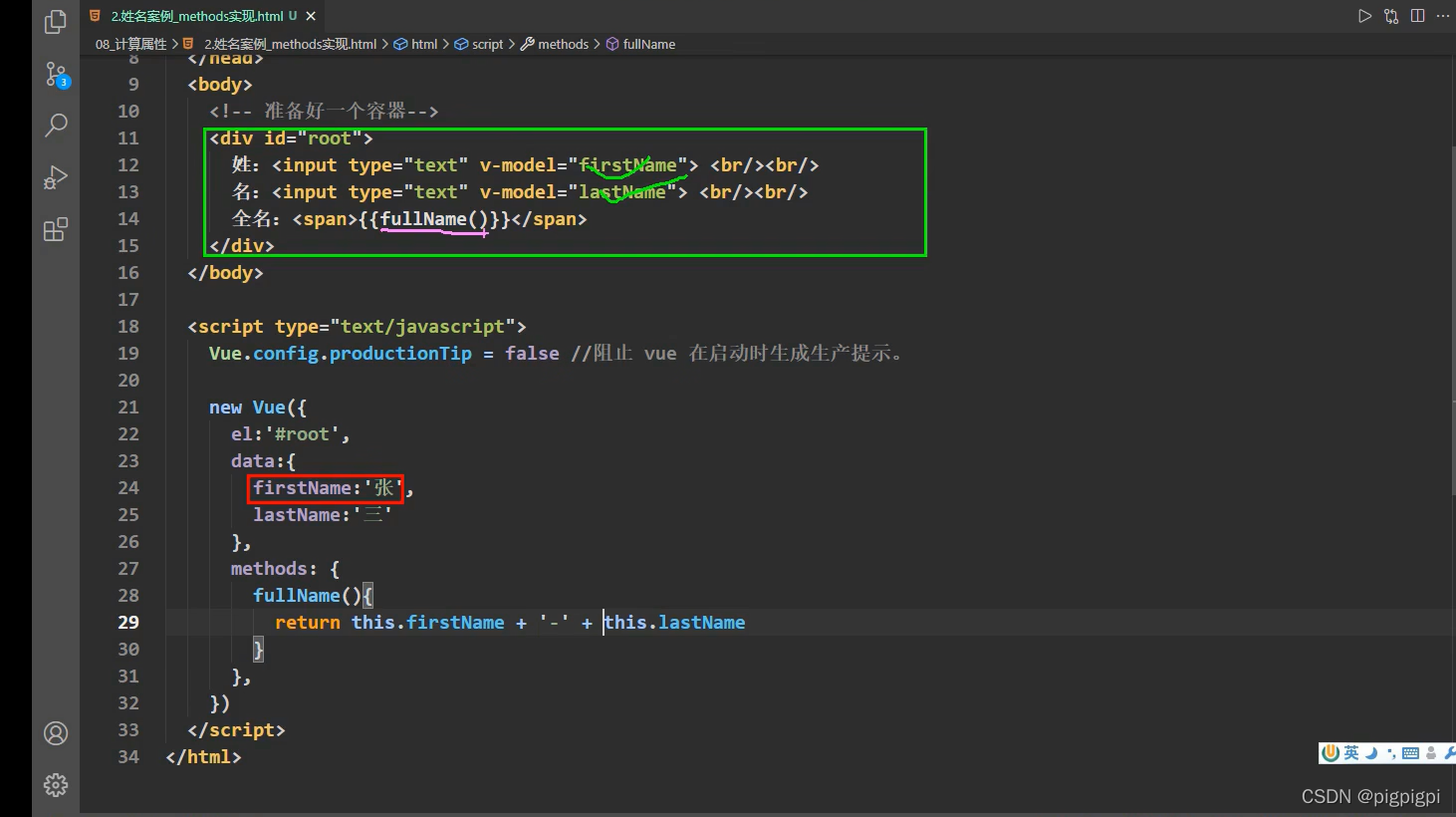This screenshot has width=1456, height=817.
Task: Click line number 21 in gutter
Action: tap(128, 407)
